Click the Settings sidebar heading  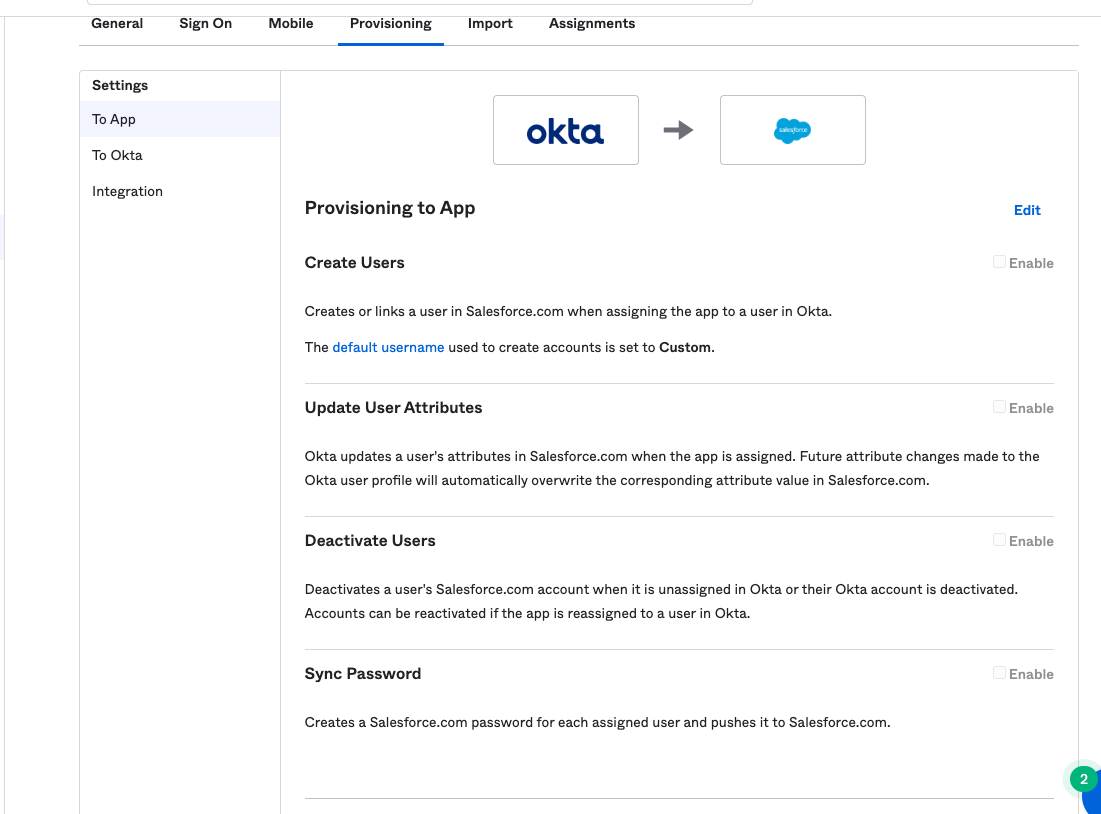(x=120, y=85)
